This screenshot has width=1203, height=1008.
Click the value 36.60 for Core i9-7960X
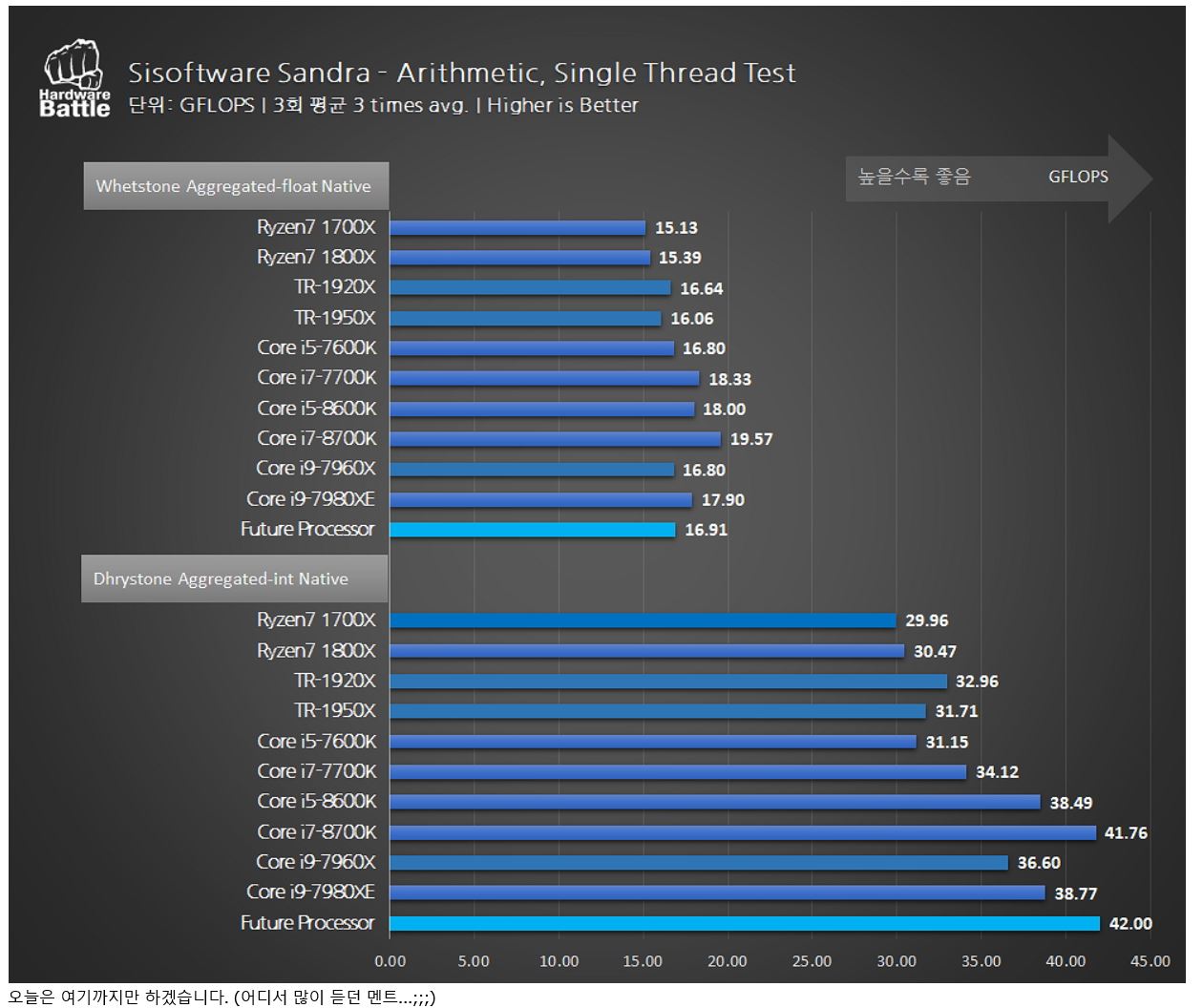tap(1039, 863)
